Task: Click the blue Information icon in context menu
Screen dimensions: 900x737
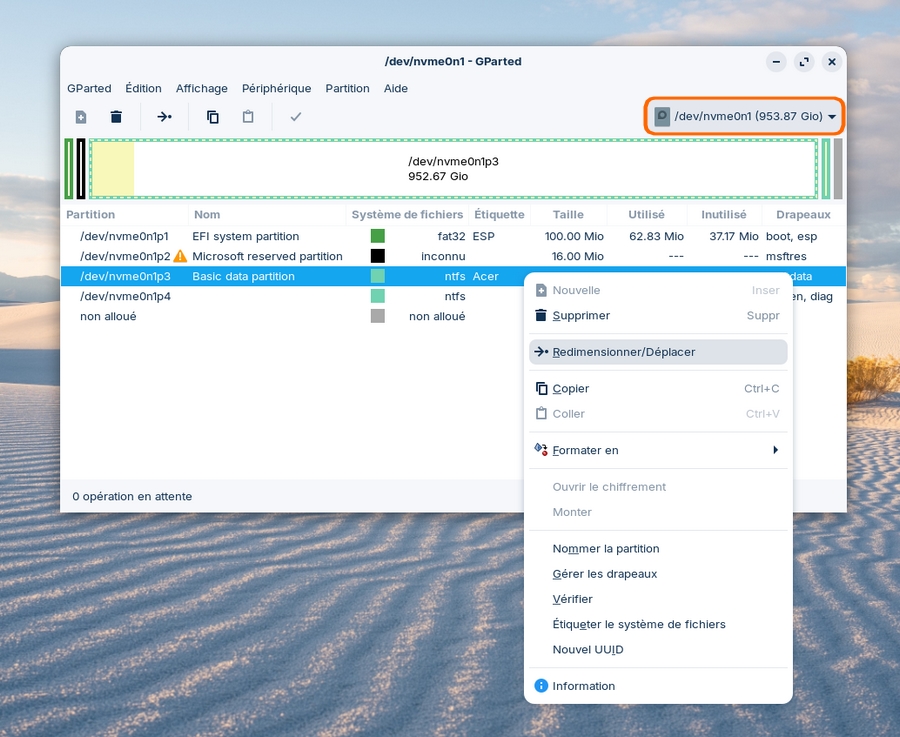Action: point(541,686)
